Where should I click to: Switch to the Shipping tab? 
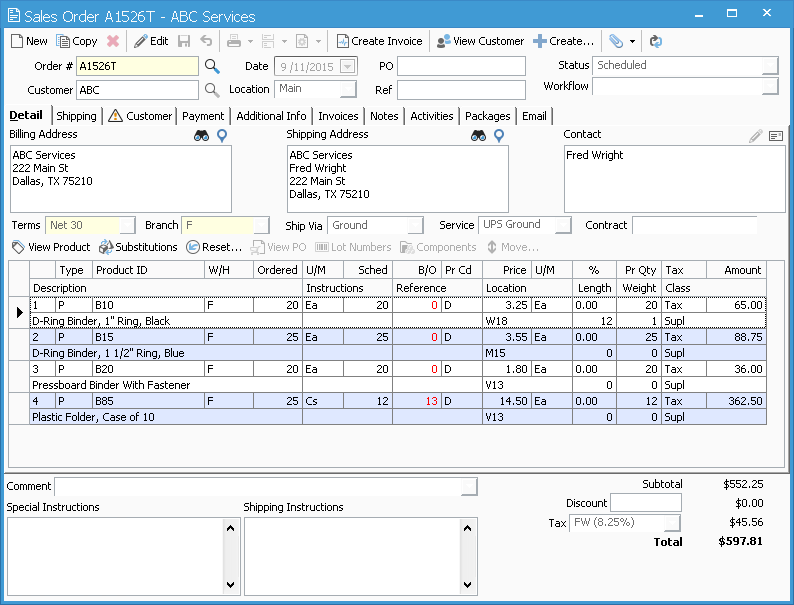click(76, 116)
